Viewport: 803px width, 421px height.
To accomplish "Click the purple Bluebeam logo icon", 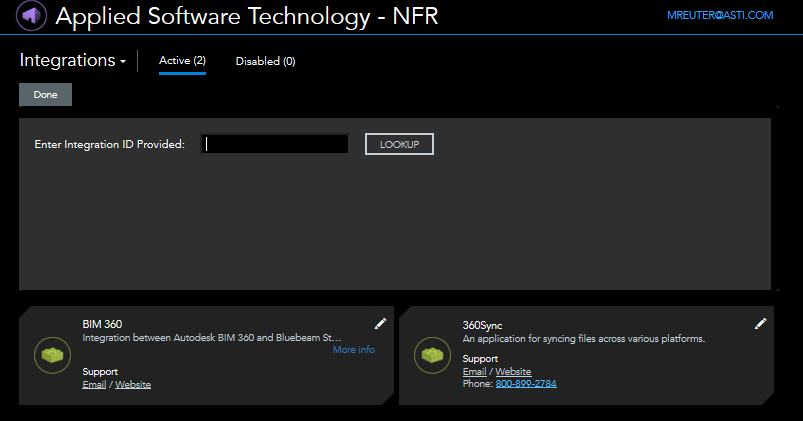I will coord(32,16).
